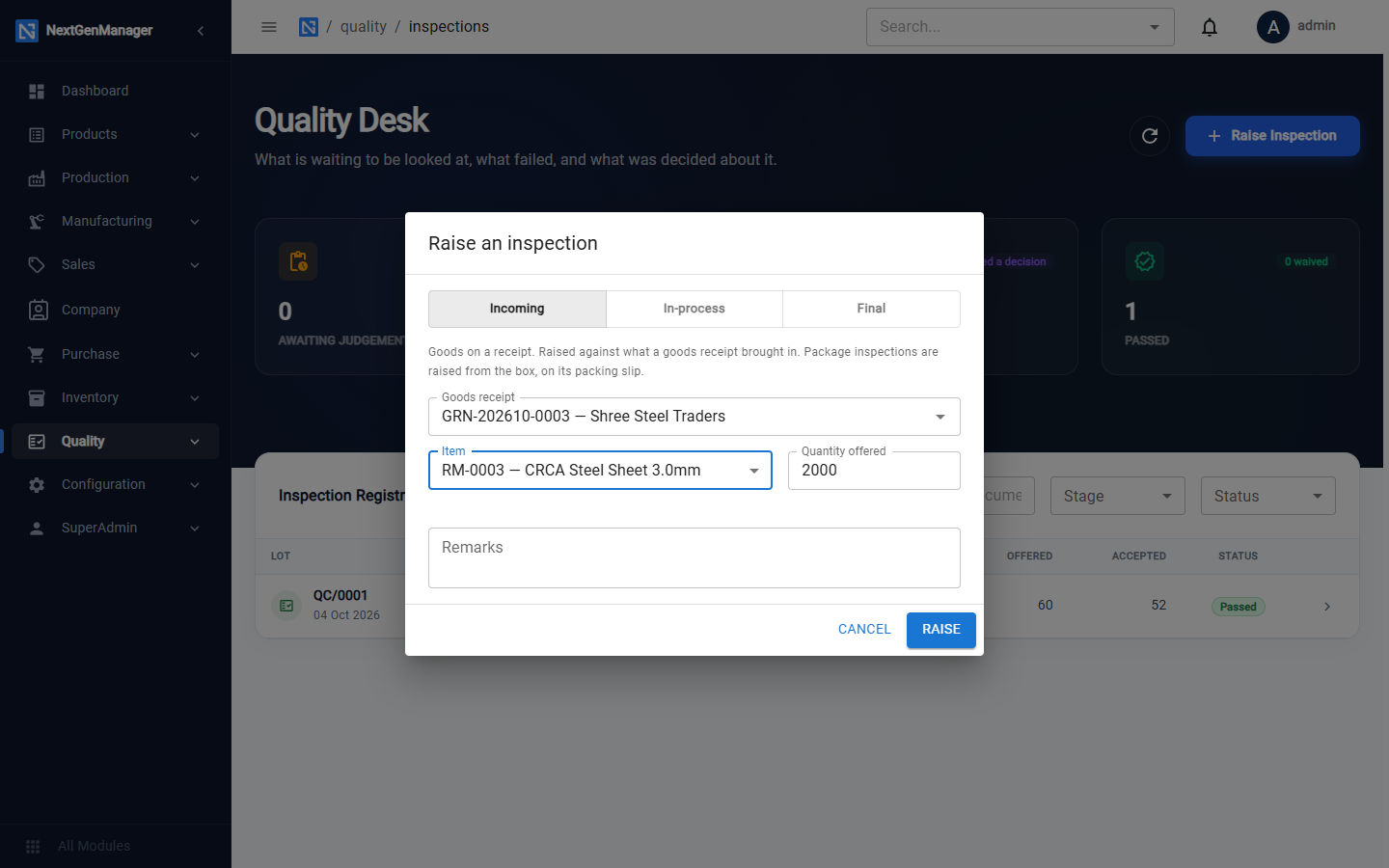
Task: Click the RAISE button
Action: (x=941, y=630)
